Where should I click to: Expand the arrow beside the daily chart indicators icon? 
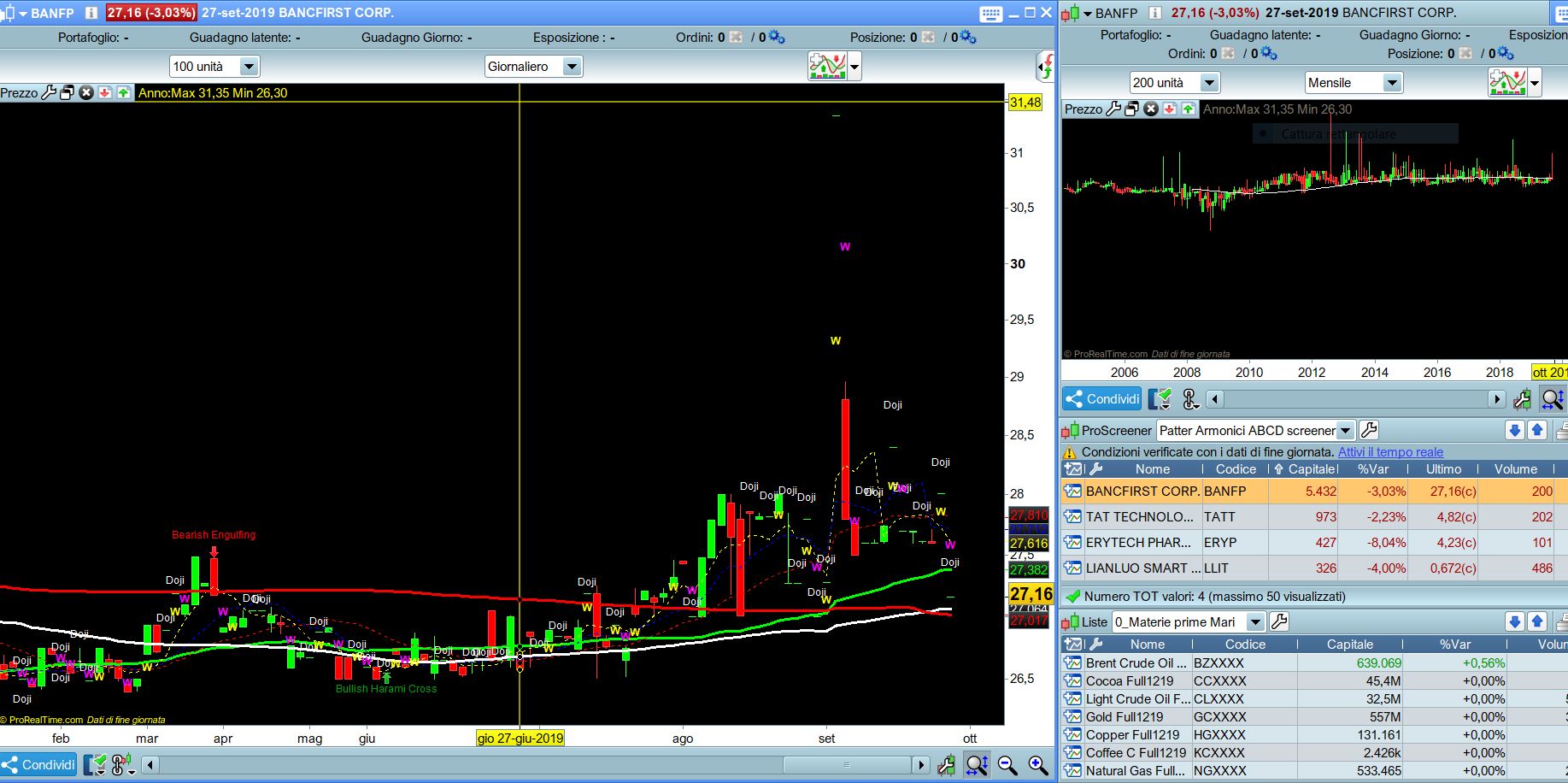click(x=854, y=67)
